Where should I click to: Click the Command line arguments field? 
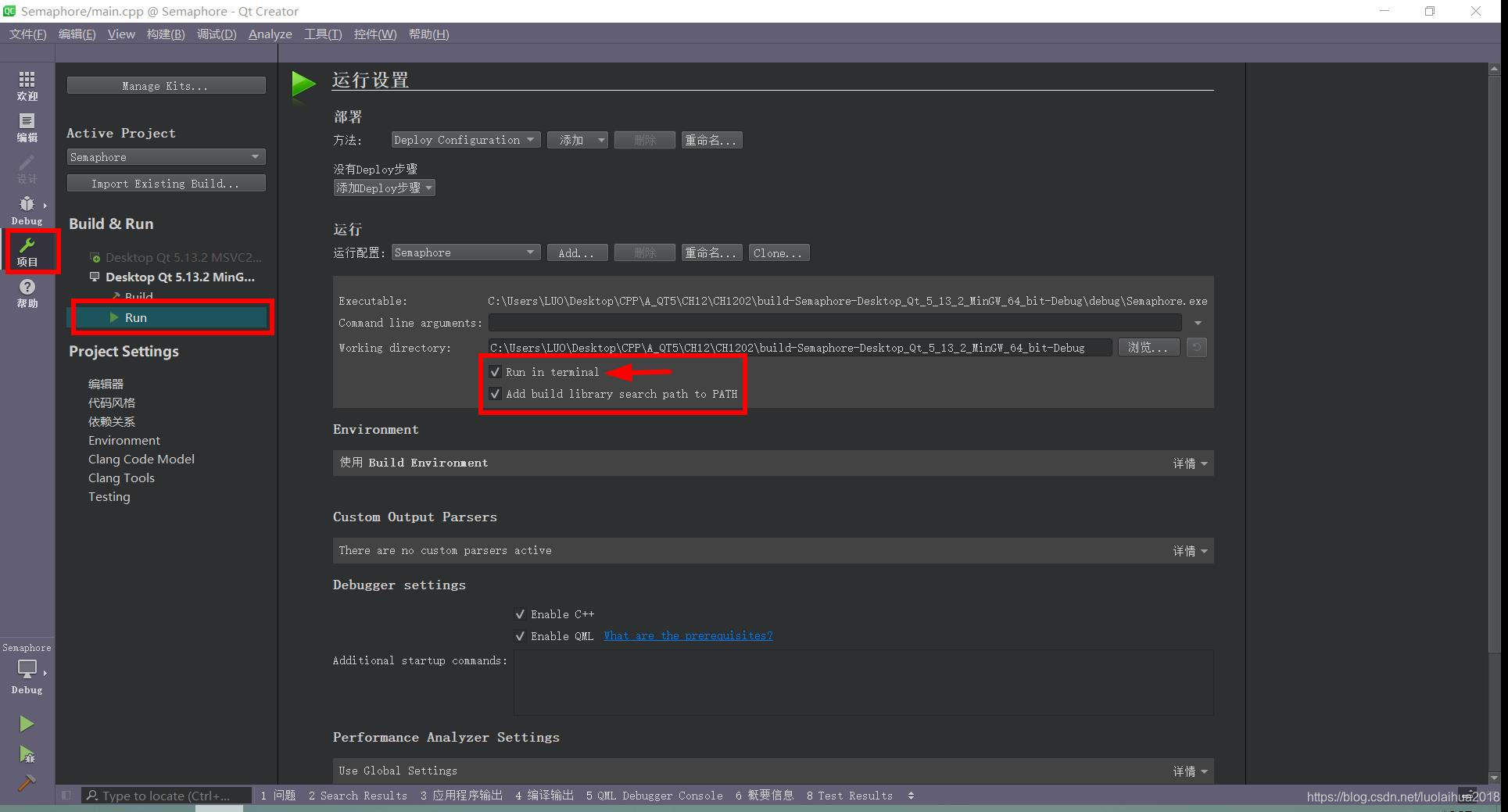835,323
